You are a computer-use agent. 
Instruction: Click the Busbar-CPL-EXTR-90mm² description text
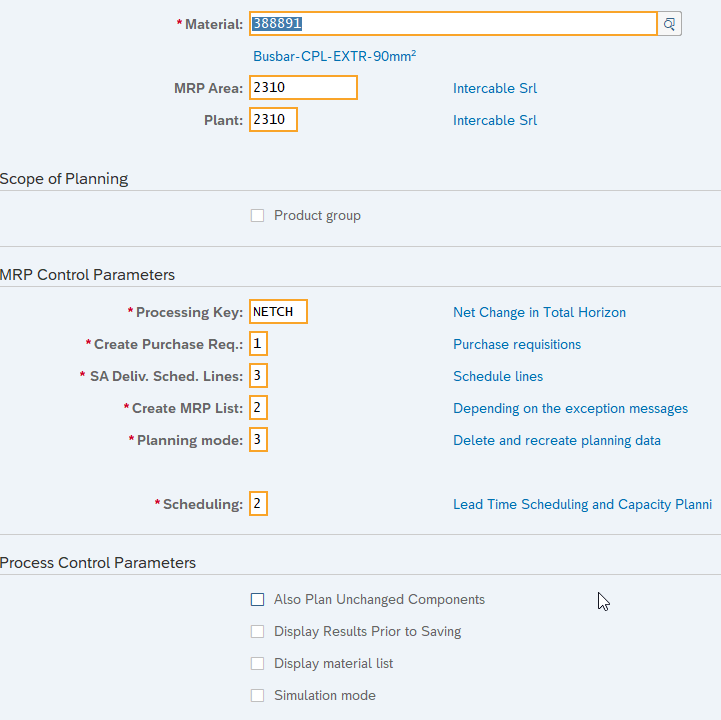pyautogui.click(x=334, y=56)
